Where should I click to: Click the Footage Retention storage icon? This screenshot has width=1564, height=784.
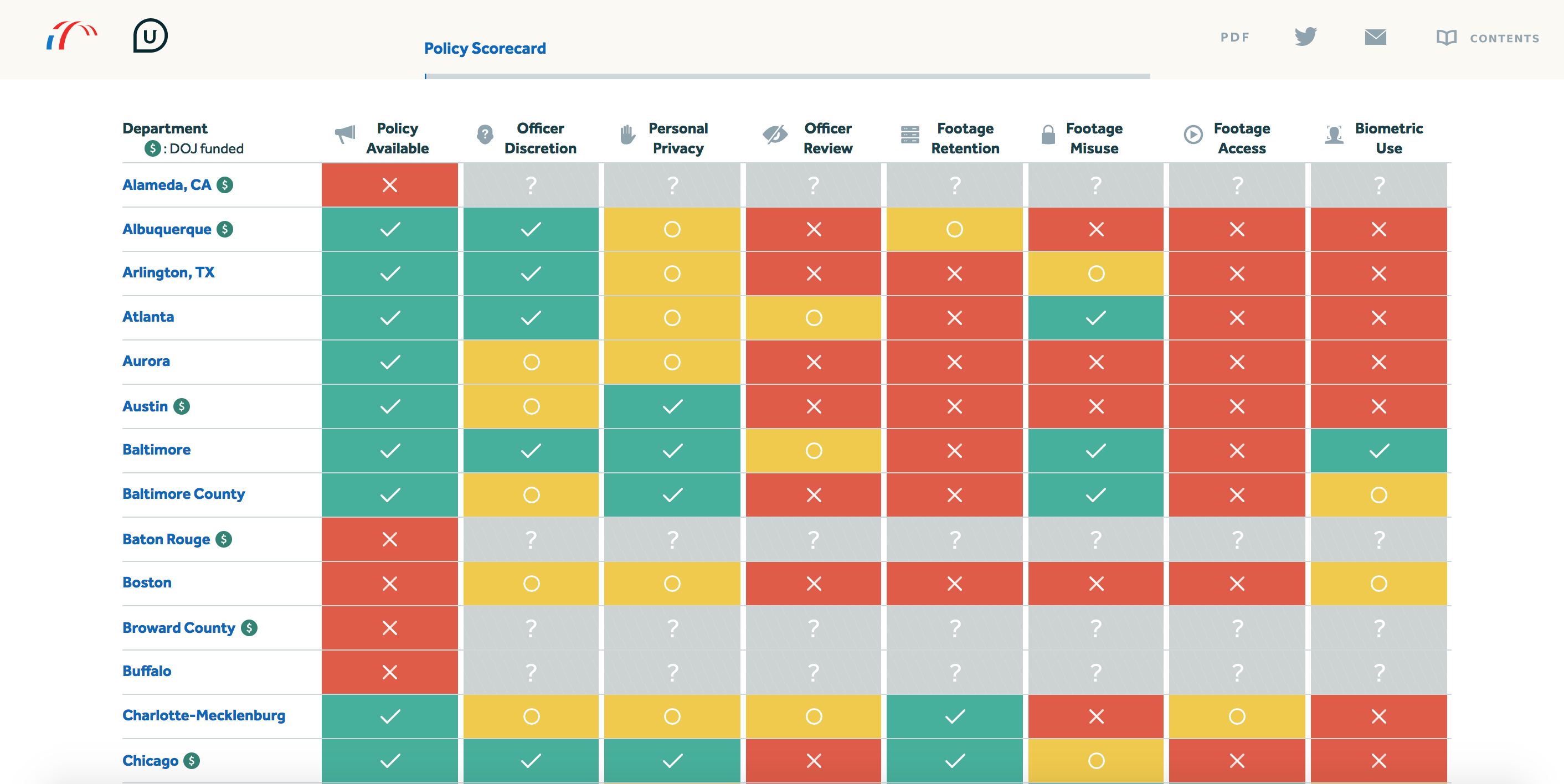[x=909, y=134]
